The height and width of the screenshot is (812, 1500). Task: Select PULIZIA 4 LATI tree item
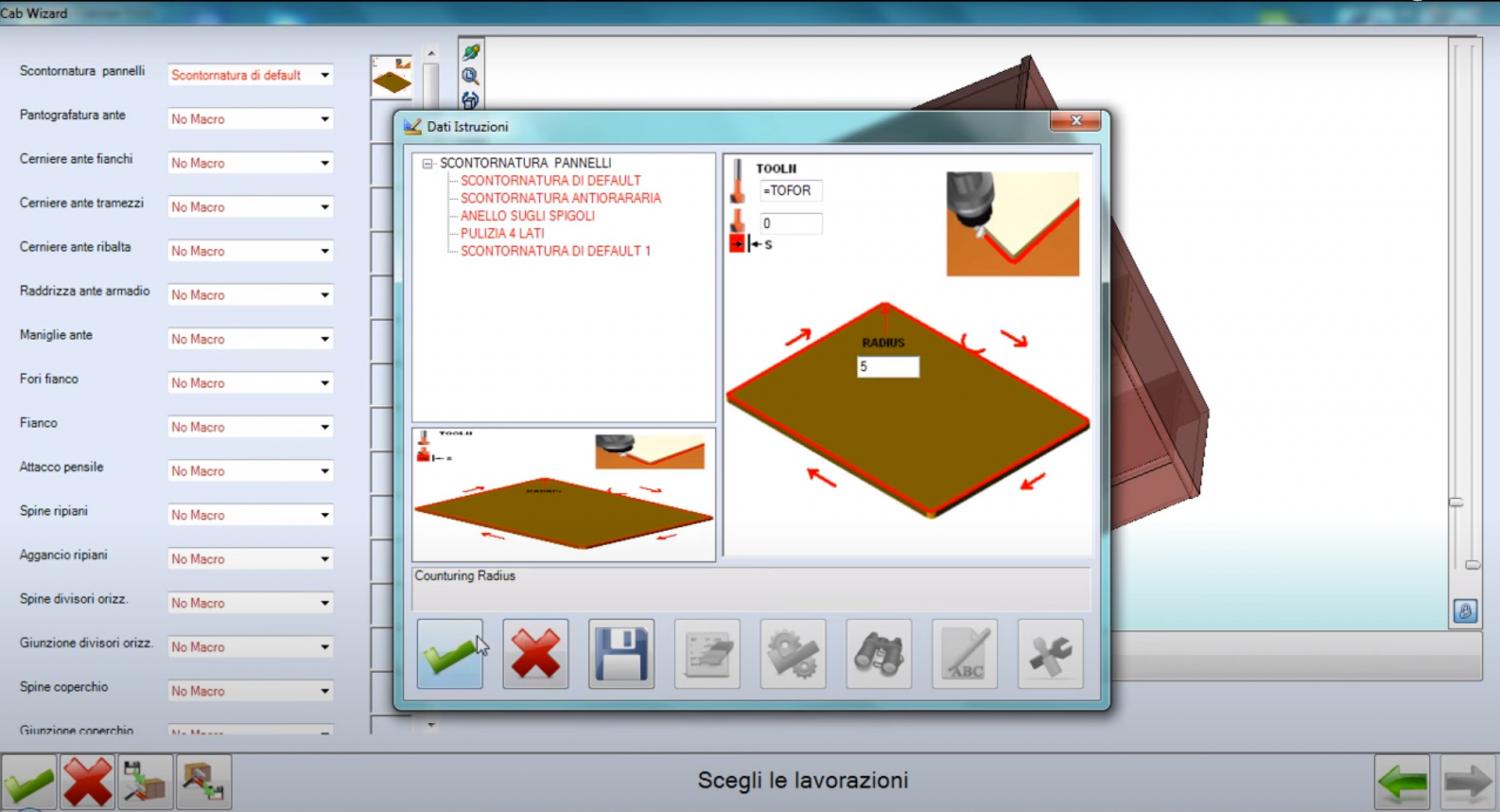click(502, 233)
